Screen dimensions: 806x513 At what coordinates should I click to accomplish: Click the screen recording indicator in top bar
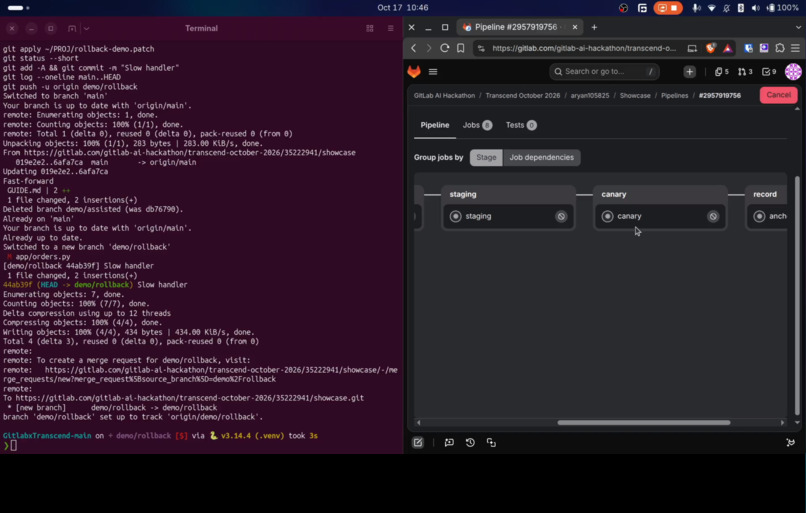click(x=668, y=8)
